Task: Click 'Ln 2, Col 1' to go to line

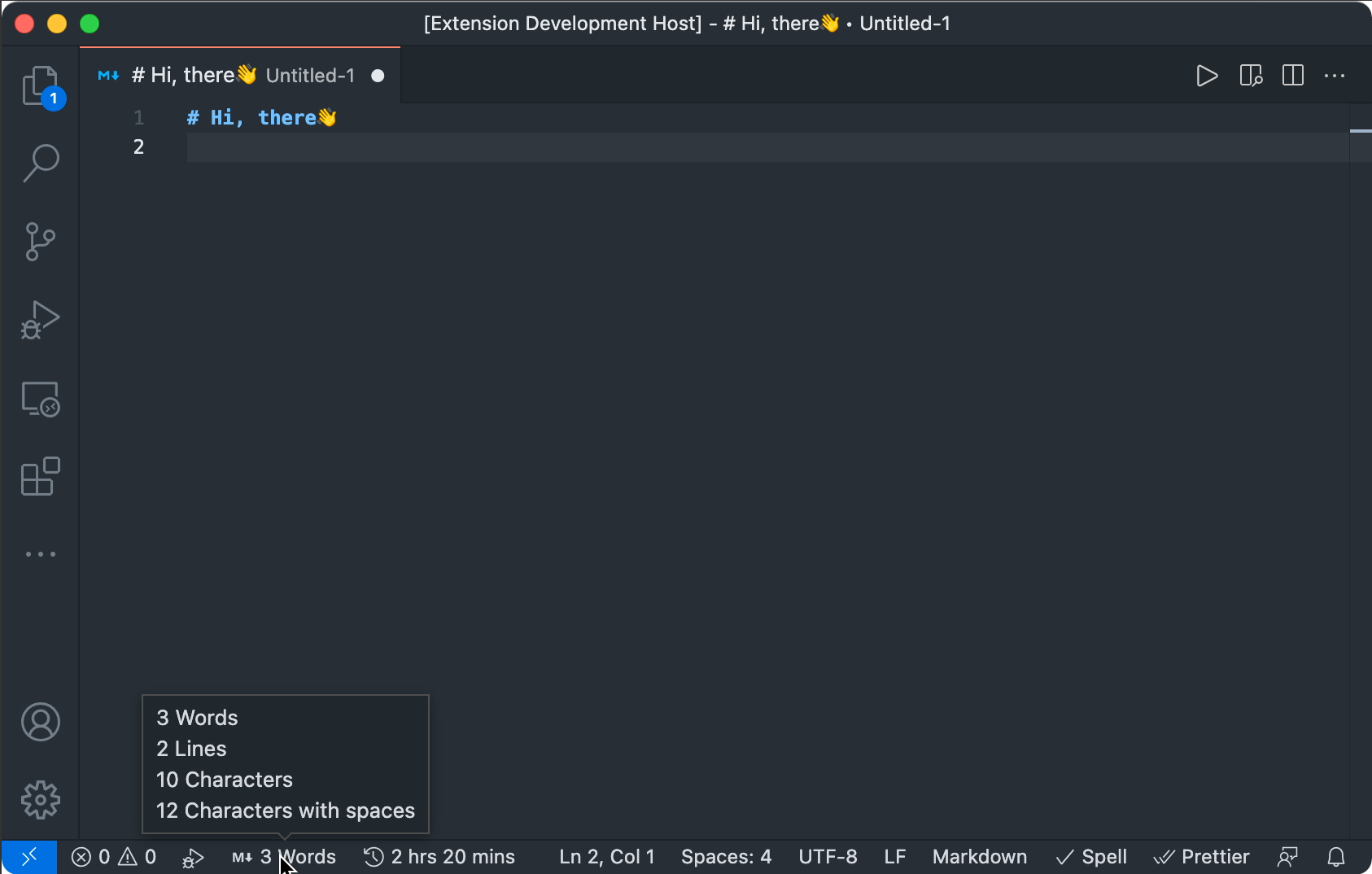Action: coord(607,857)
